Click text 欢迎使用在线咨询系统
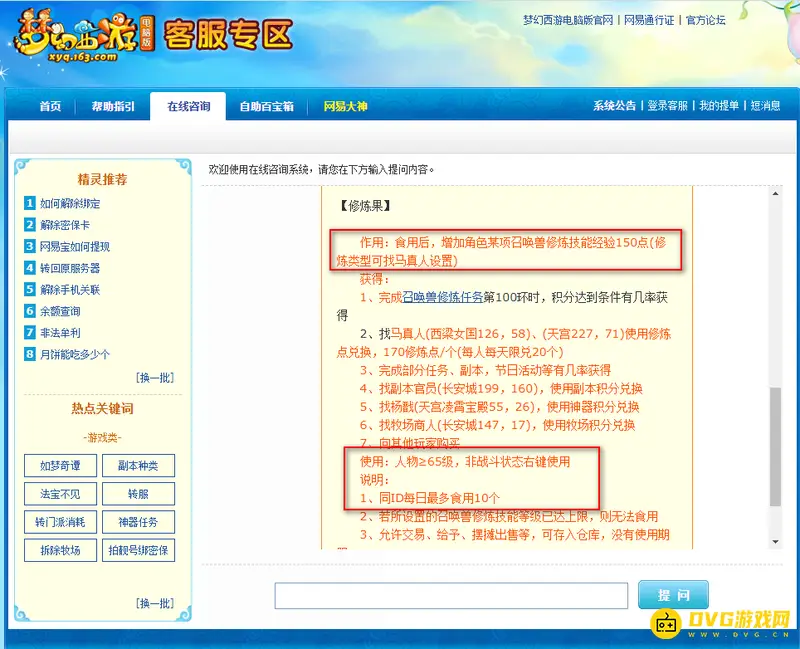This screenshot has width=800, height=649. [259, 169]
